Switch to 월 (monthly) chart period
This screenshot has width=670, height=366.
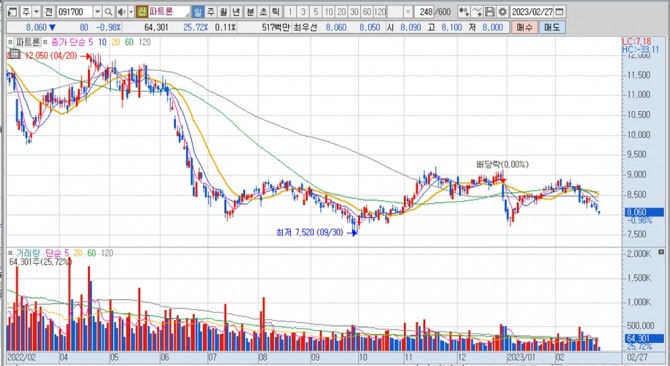pyautogui.click(x=223, y=12)
